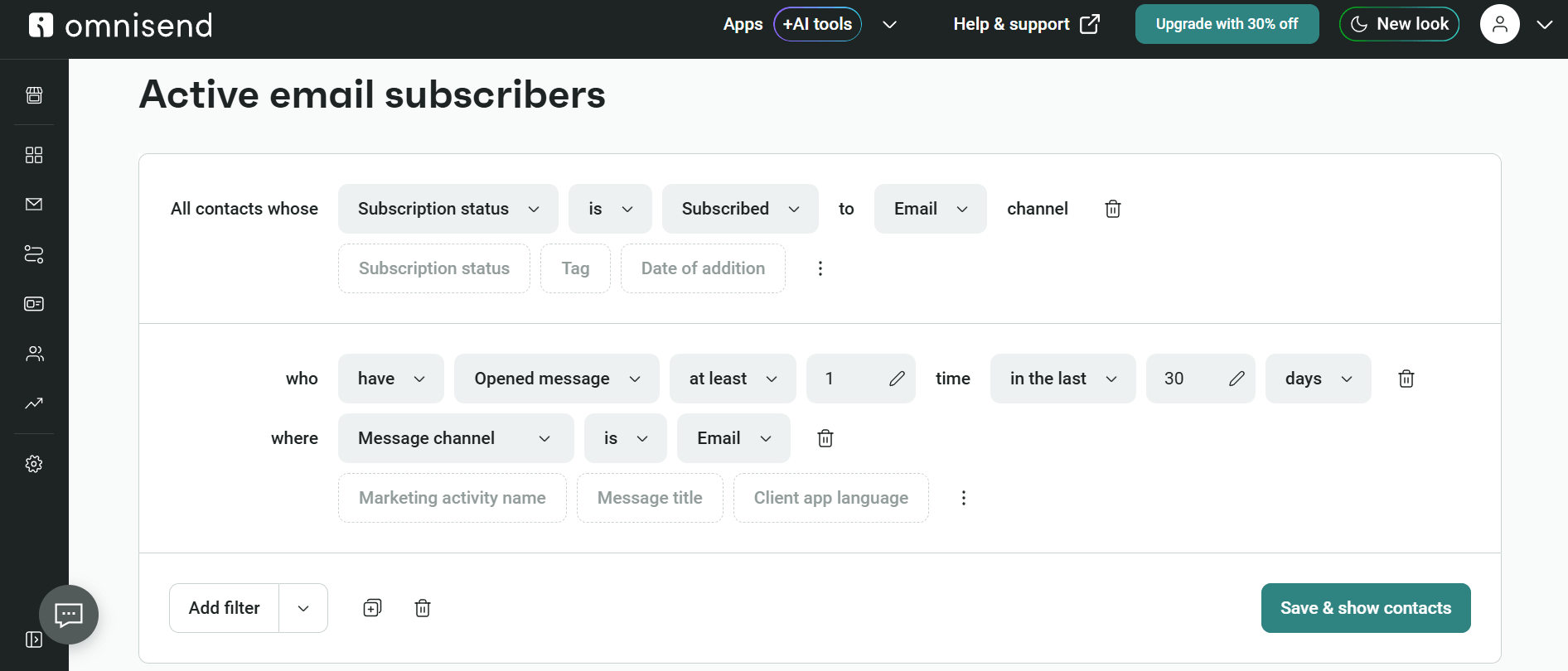The height and width of the screenshot is (671, 1568).
Task: Edit the '1' times value pencil
Action: 897,379
